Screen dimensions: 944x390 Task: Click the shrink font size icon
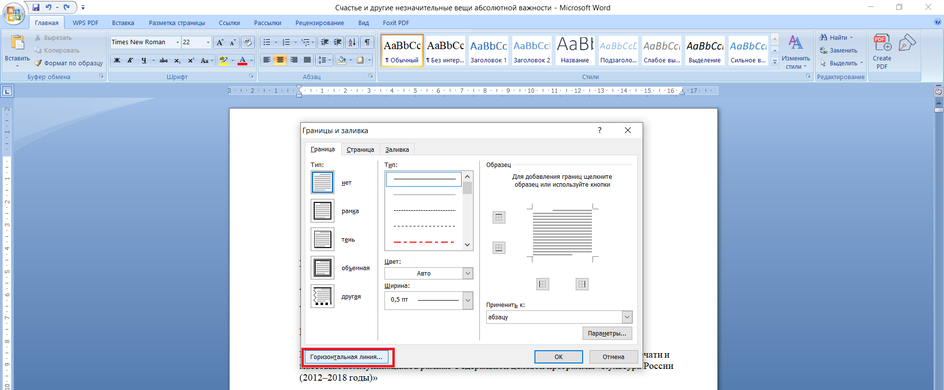[232, 43]
